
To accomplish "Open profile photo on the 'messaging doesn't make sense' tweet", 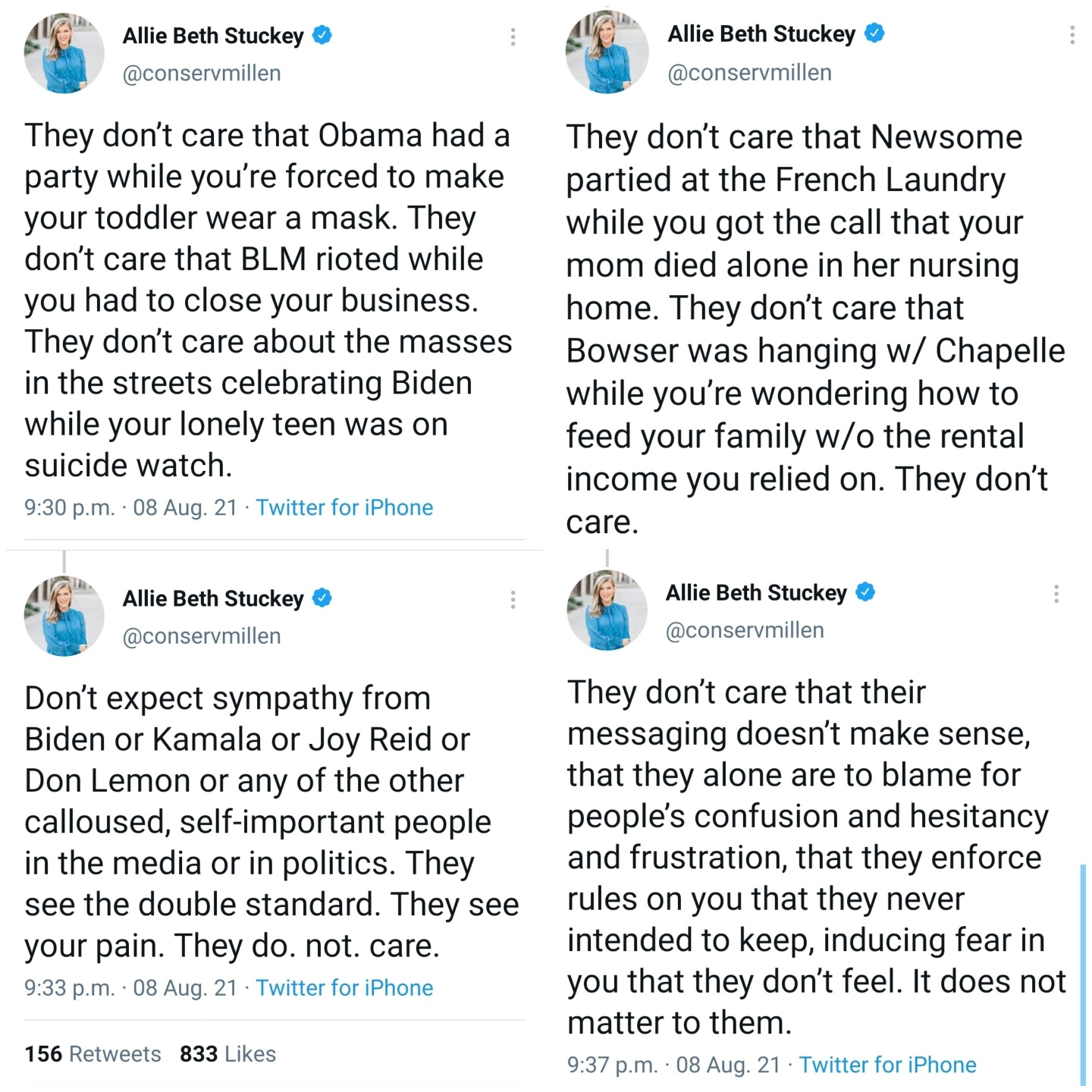I will click(x=607, y=610).
